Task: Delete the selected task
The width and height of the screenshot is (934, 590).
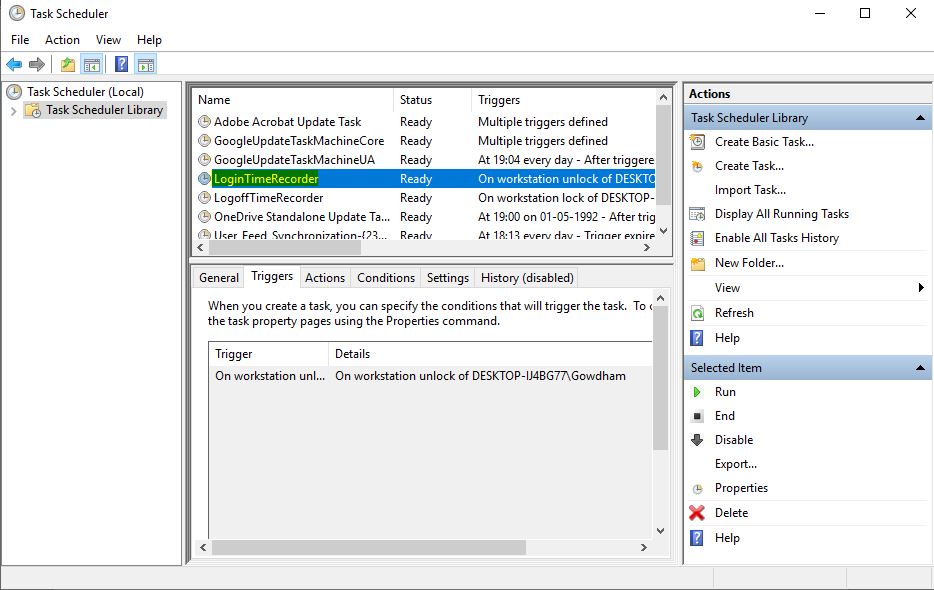Action: 697,512
